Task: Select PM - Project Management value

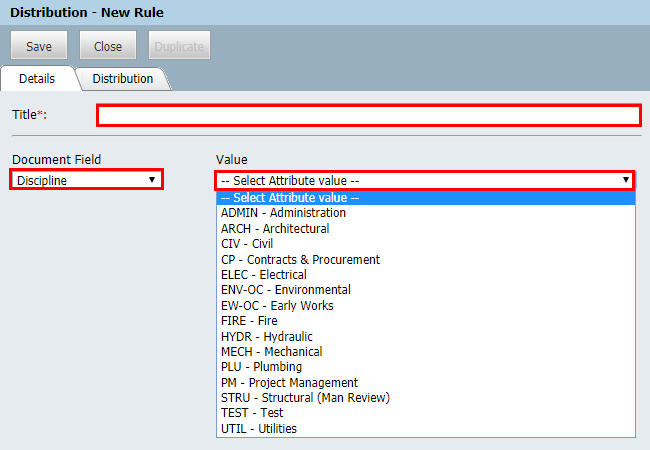Action: click(289, 383)
